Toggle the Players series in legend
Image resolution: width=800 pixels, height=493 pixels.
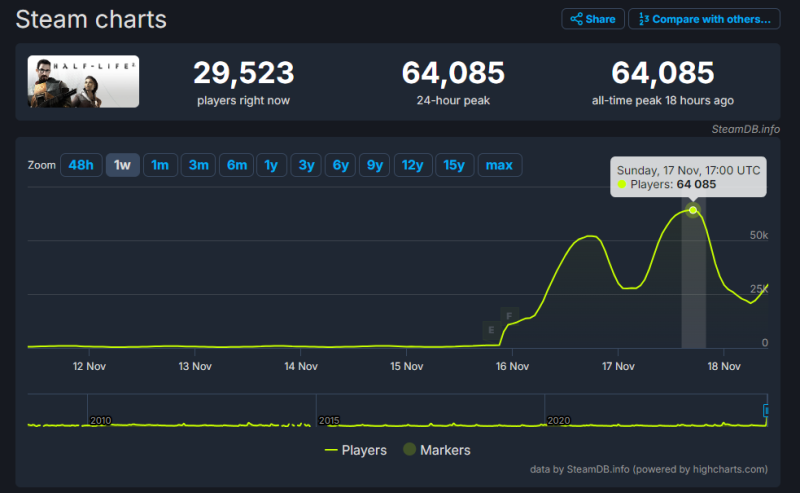click(x=355, y=450)
